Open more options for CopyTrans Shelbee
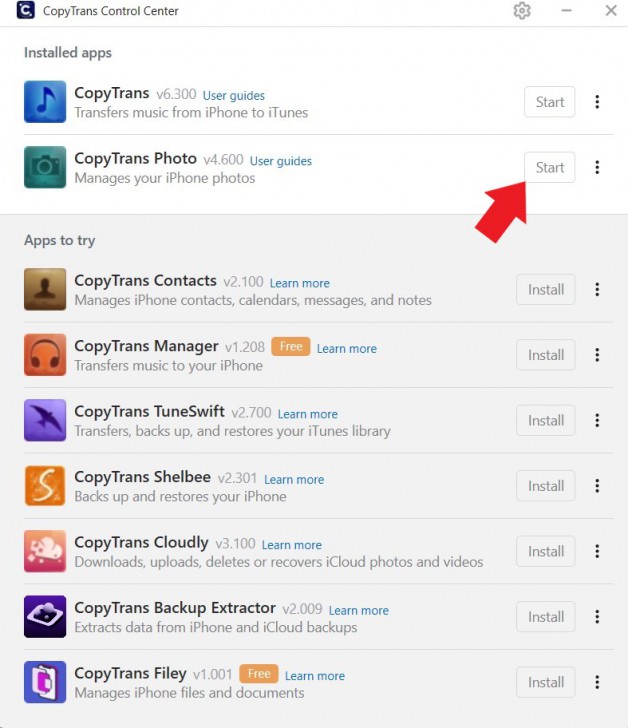 pos(597,486)
